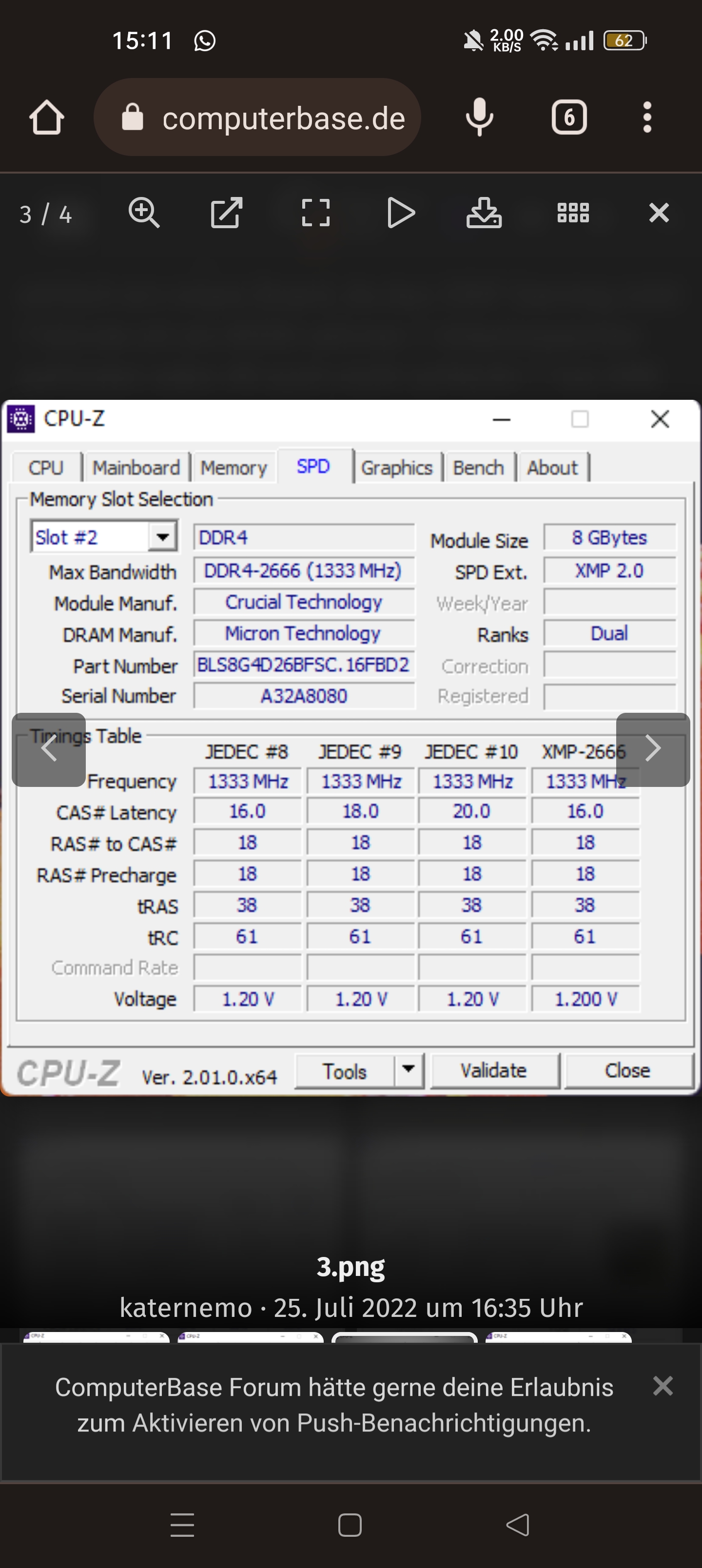Click the Validate button
This screenshot has height=1568, width=702.
[x=494, y=1071]
